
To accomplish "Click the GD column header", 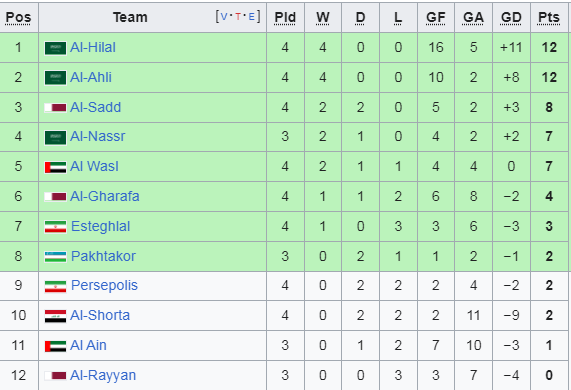I will pos(511,17).
